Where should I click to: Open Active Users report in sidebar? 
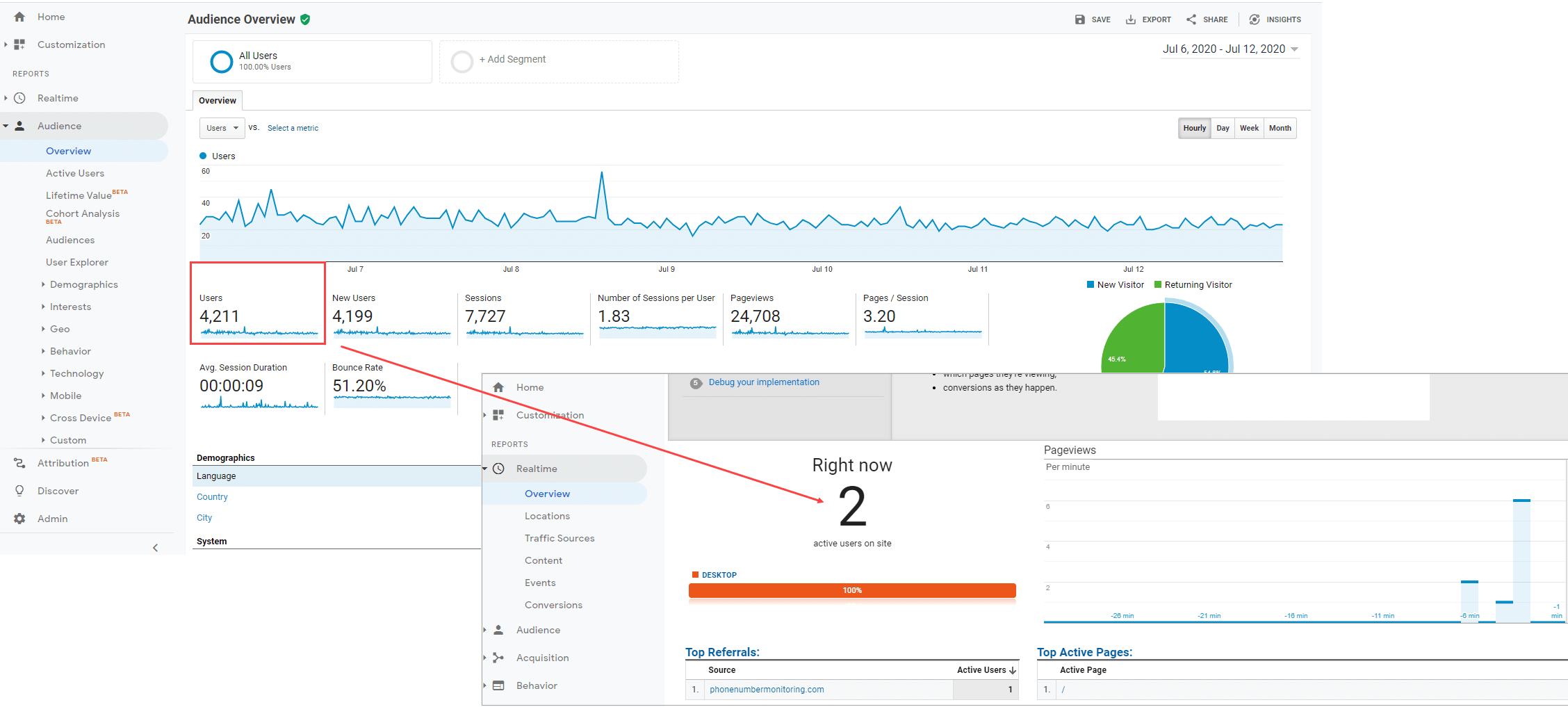75,173
